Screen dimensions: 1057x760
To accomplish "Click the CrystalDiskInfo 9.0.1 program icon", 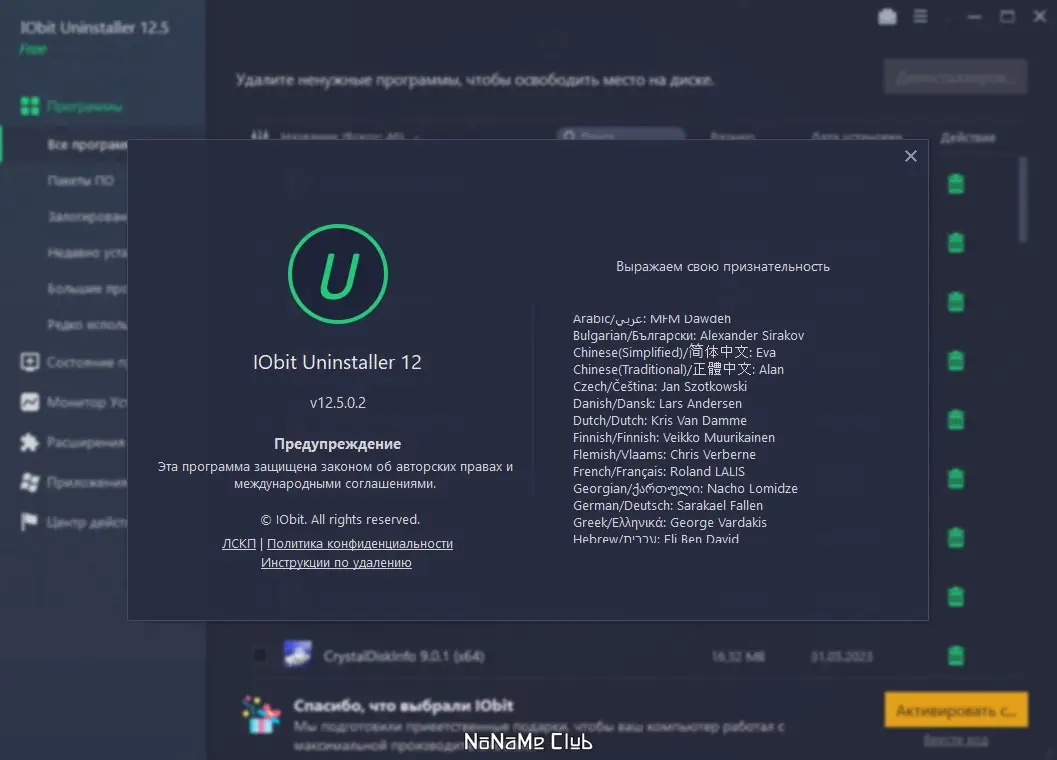I will coord(297,654).
